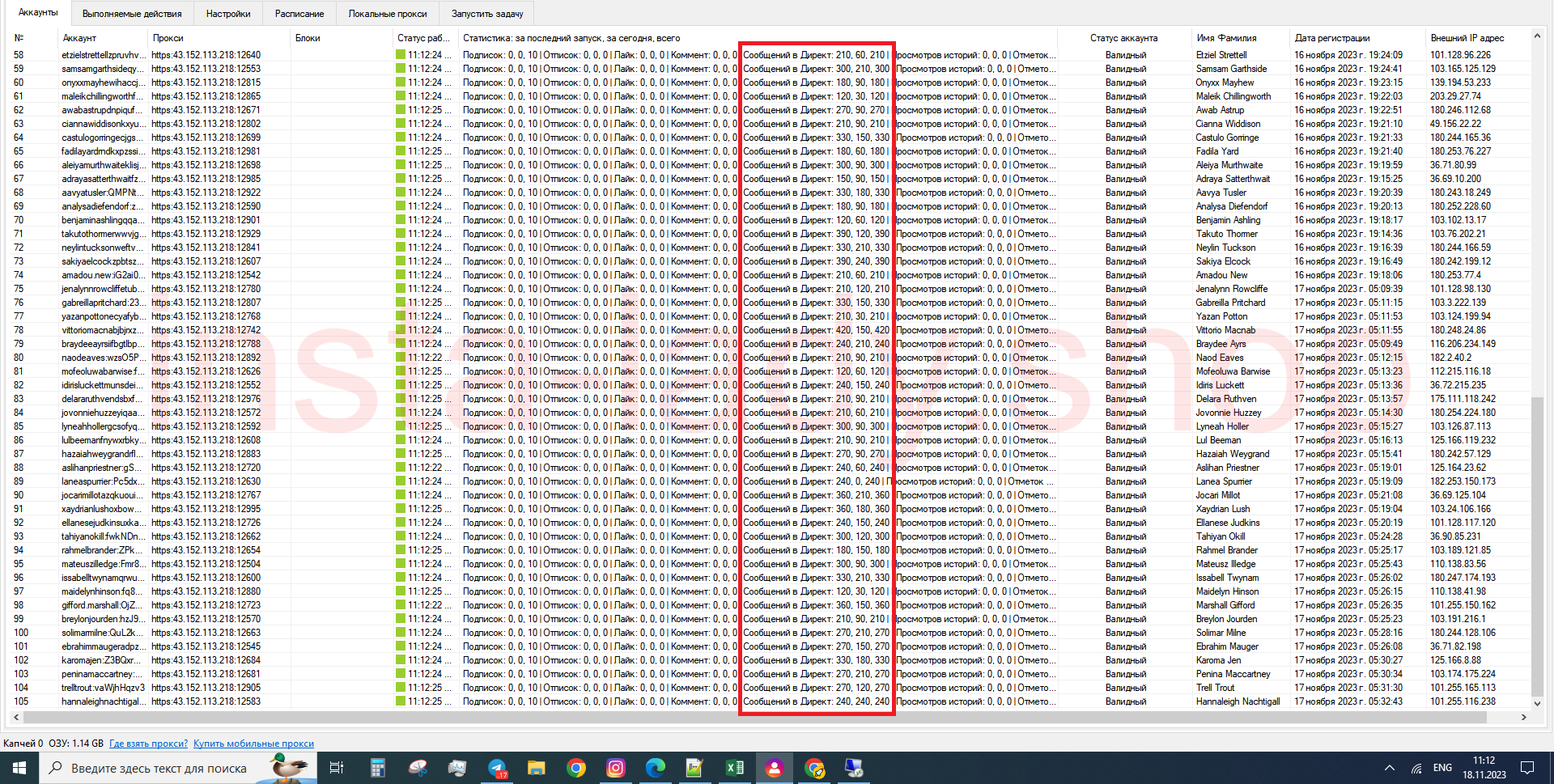Select the ОЗУ: 1.14 GB status text
Viewport: 1554px width, 784px height.
coord(76,744)
